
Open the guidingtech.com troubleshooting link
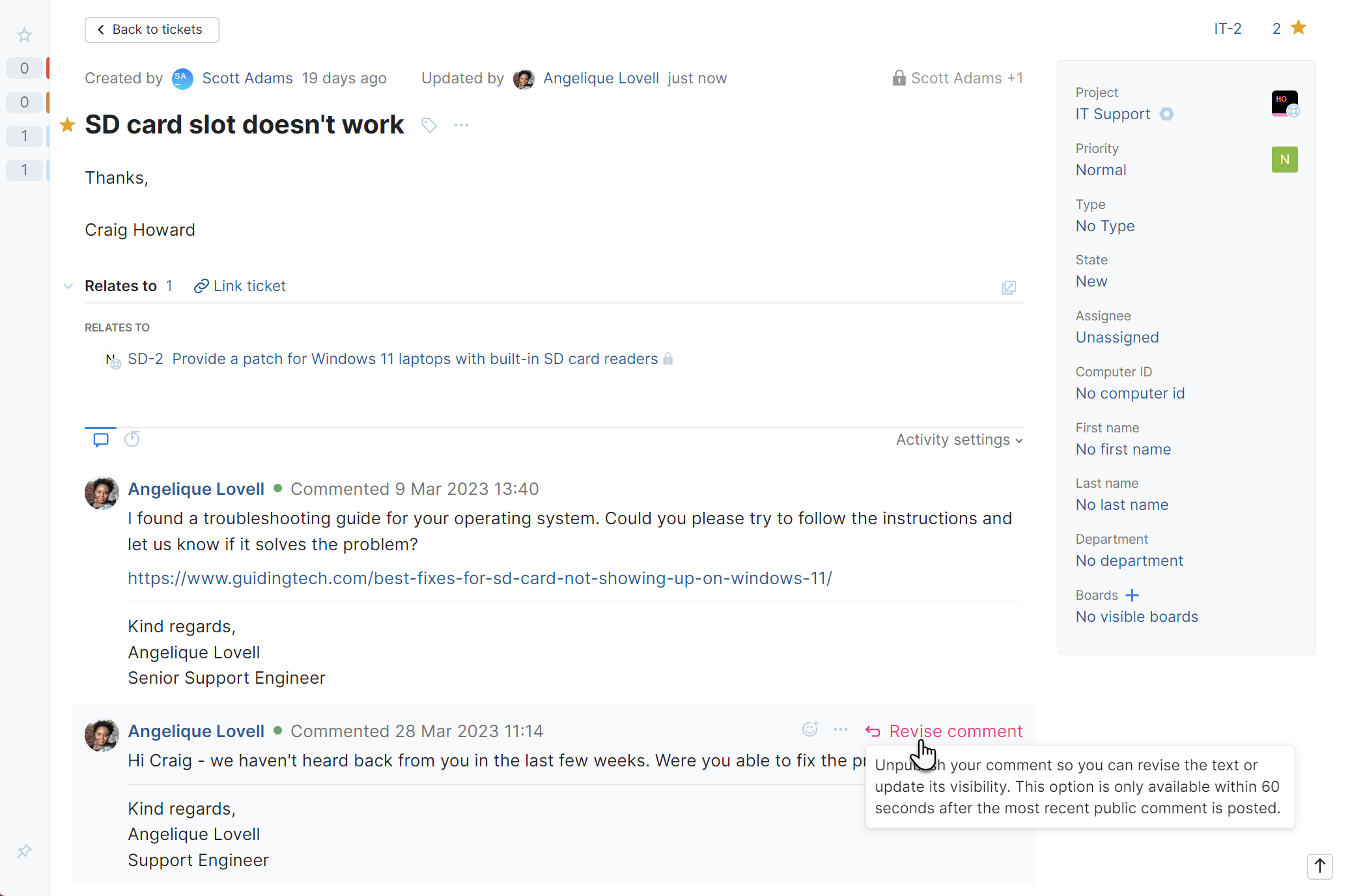[x=479, y=578]
